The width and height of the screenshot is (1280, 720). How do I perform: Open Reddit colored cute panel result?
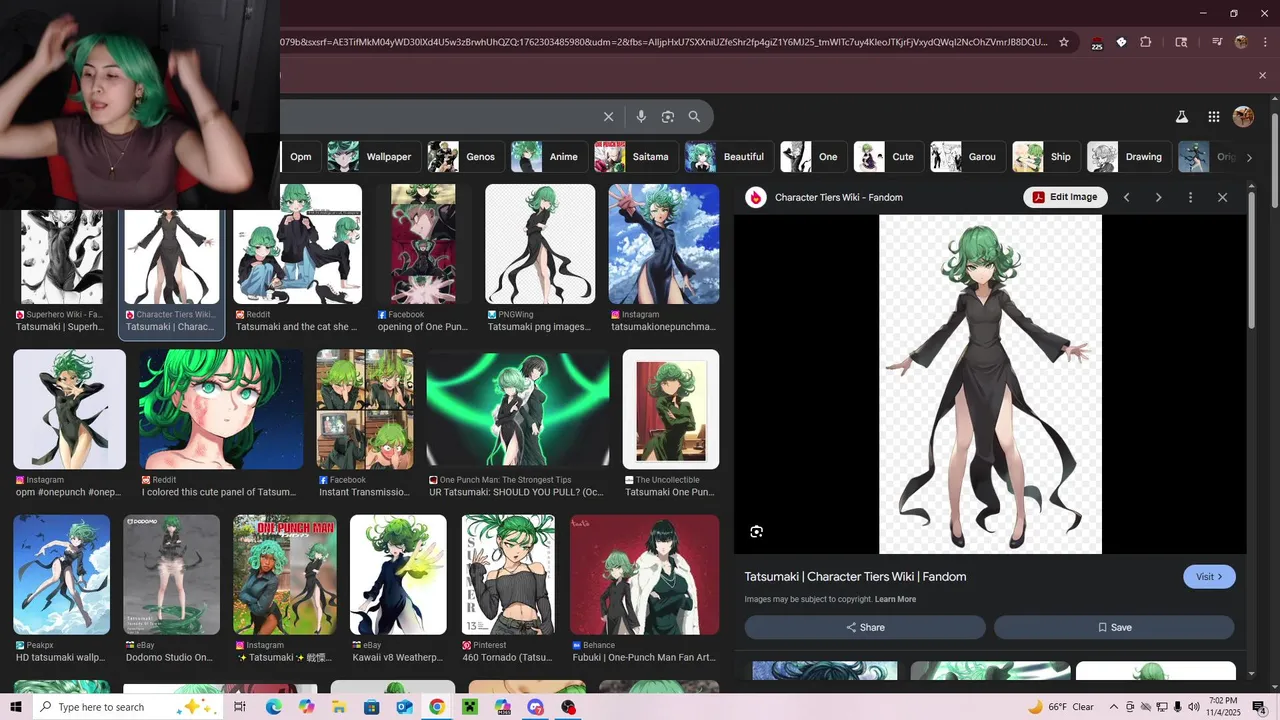pyautogui.click(x=221, y=424)
